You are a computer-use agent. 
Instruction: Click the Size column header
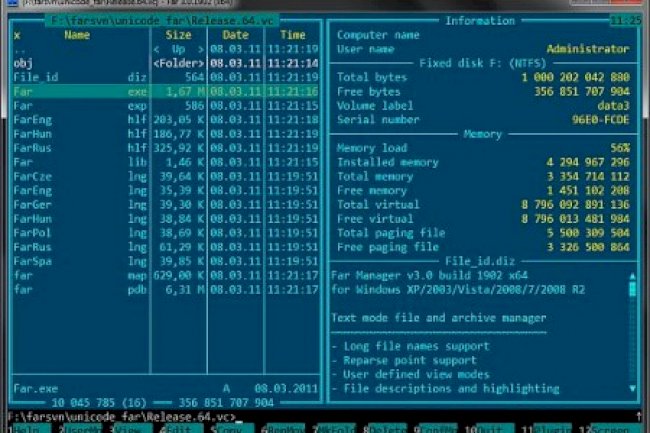tap(177, 34)
